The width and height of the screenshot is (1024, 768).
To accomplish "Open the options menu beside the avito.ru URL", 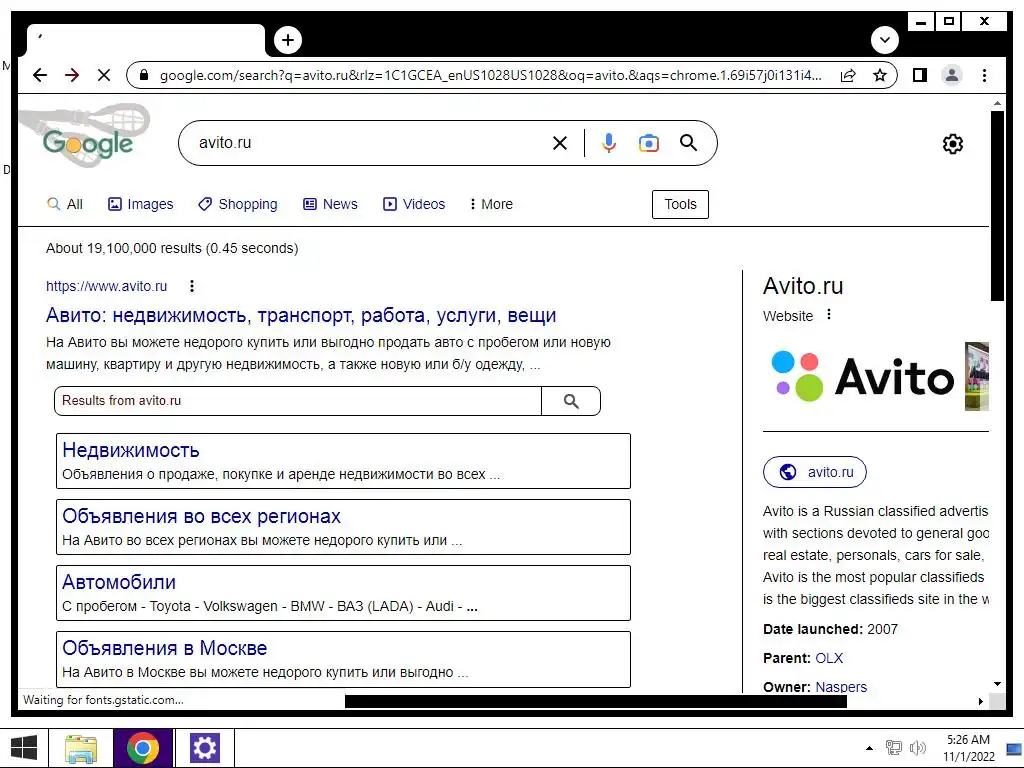I will click(191, 286).
